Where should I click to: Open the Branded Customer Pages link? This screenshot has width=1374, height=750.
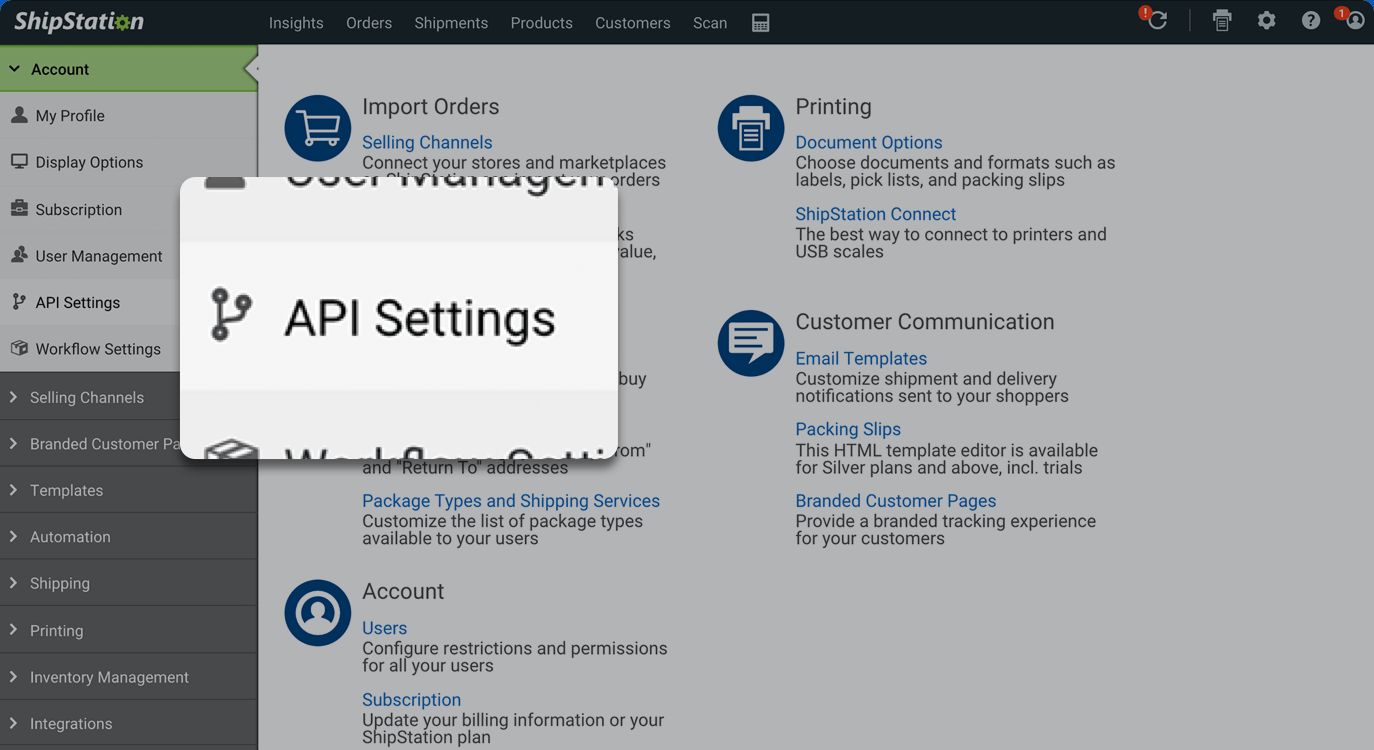(896, 501)
